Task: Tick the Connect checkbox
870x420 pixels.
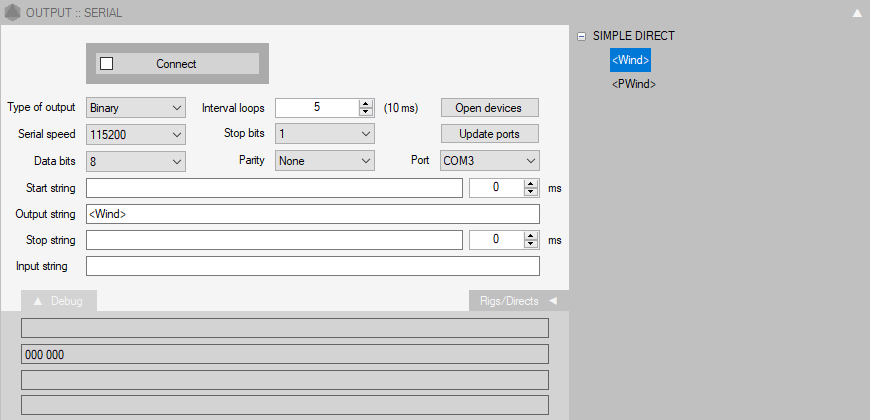Action: (107, 63)
